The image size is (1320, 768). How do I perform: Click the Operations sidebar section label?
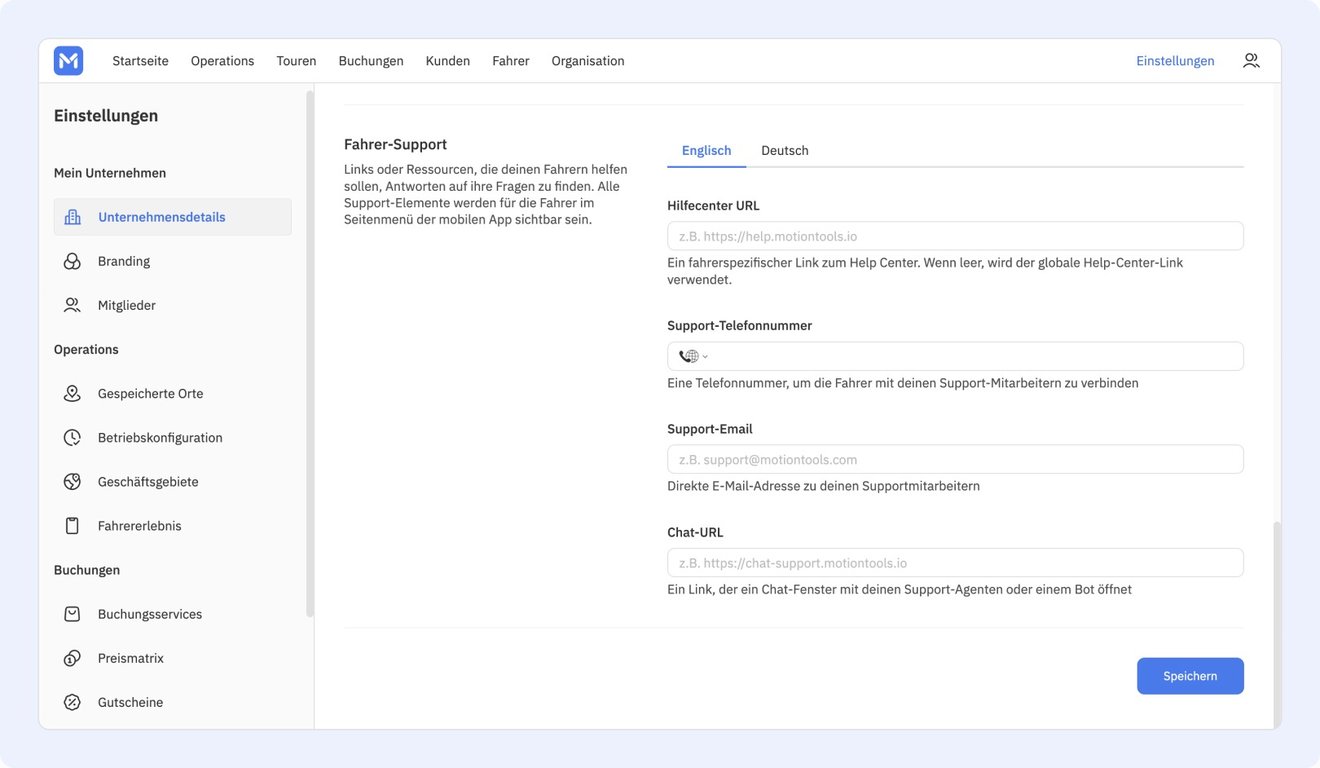86,349
